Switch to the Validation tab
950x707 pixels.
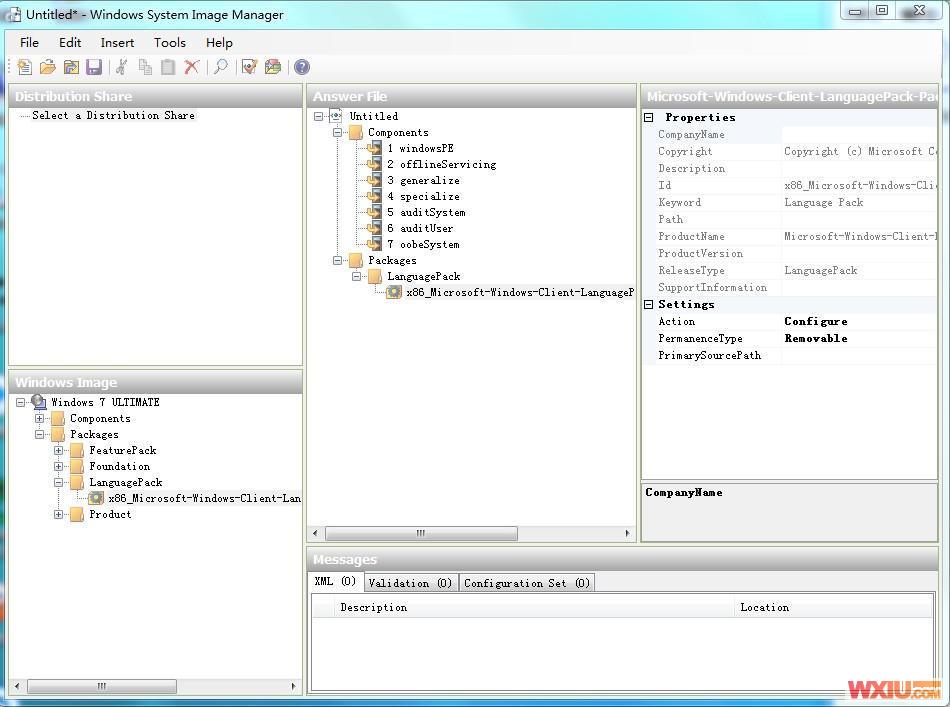pyautogui.click(x=410, y=581)
